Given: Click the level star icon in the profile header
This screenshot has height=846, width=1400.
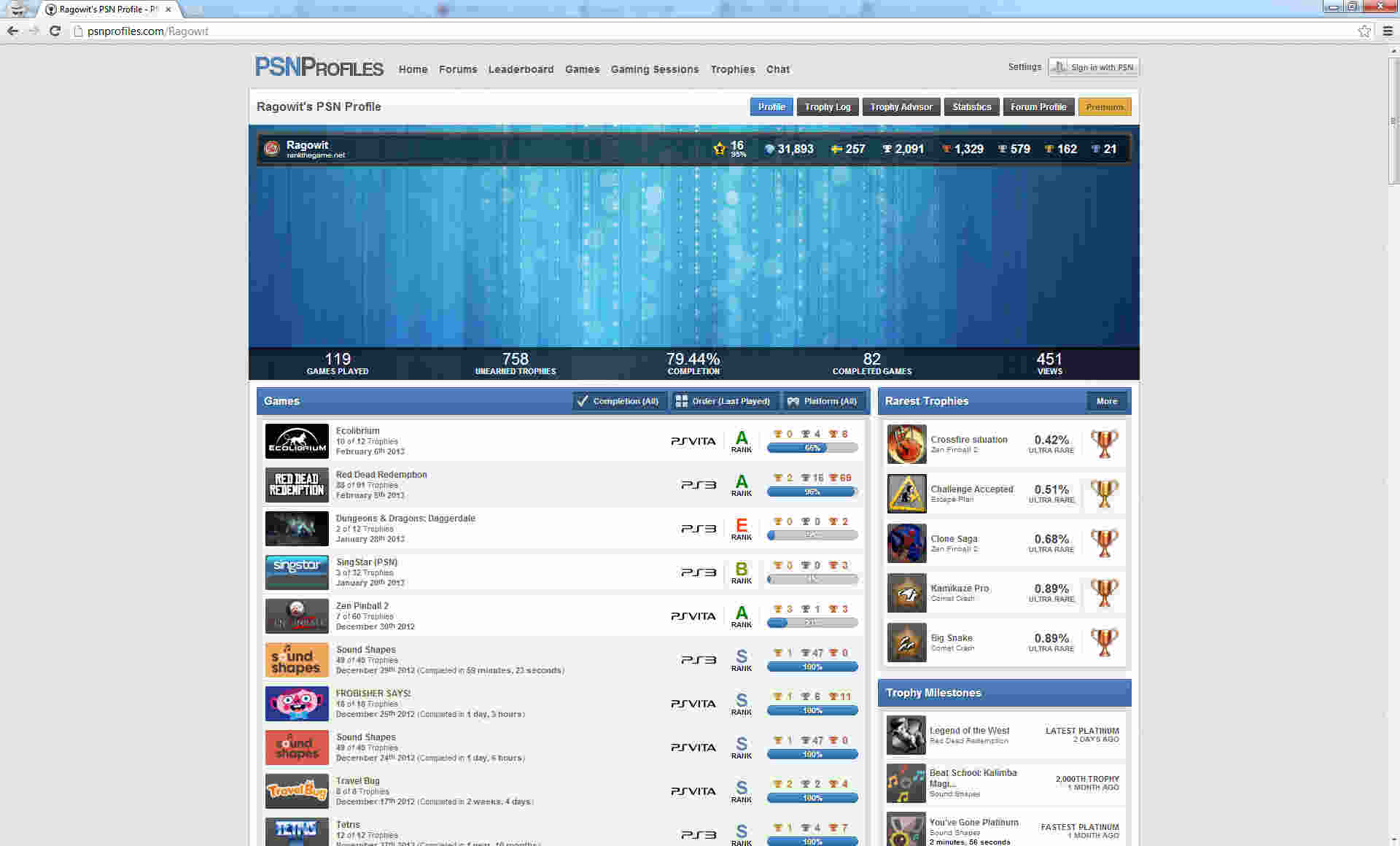Looking at the screenshot, I should tap(719, 148).
